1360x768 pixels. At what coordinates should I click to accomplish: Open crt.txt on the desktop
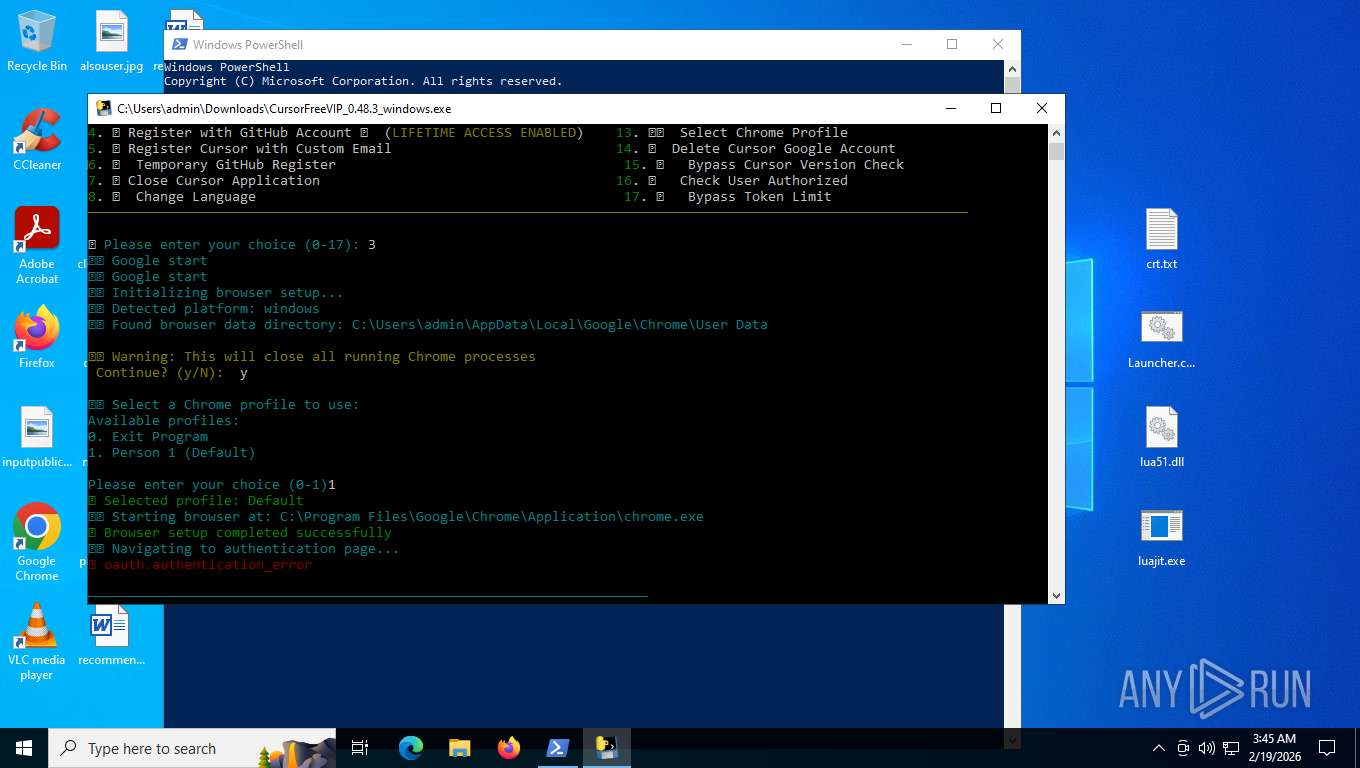[x=1161, y=239]
